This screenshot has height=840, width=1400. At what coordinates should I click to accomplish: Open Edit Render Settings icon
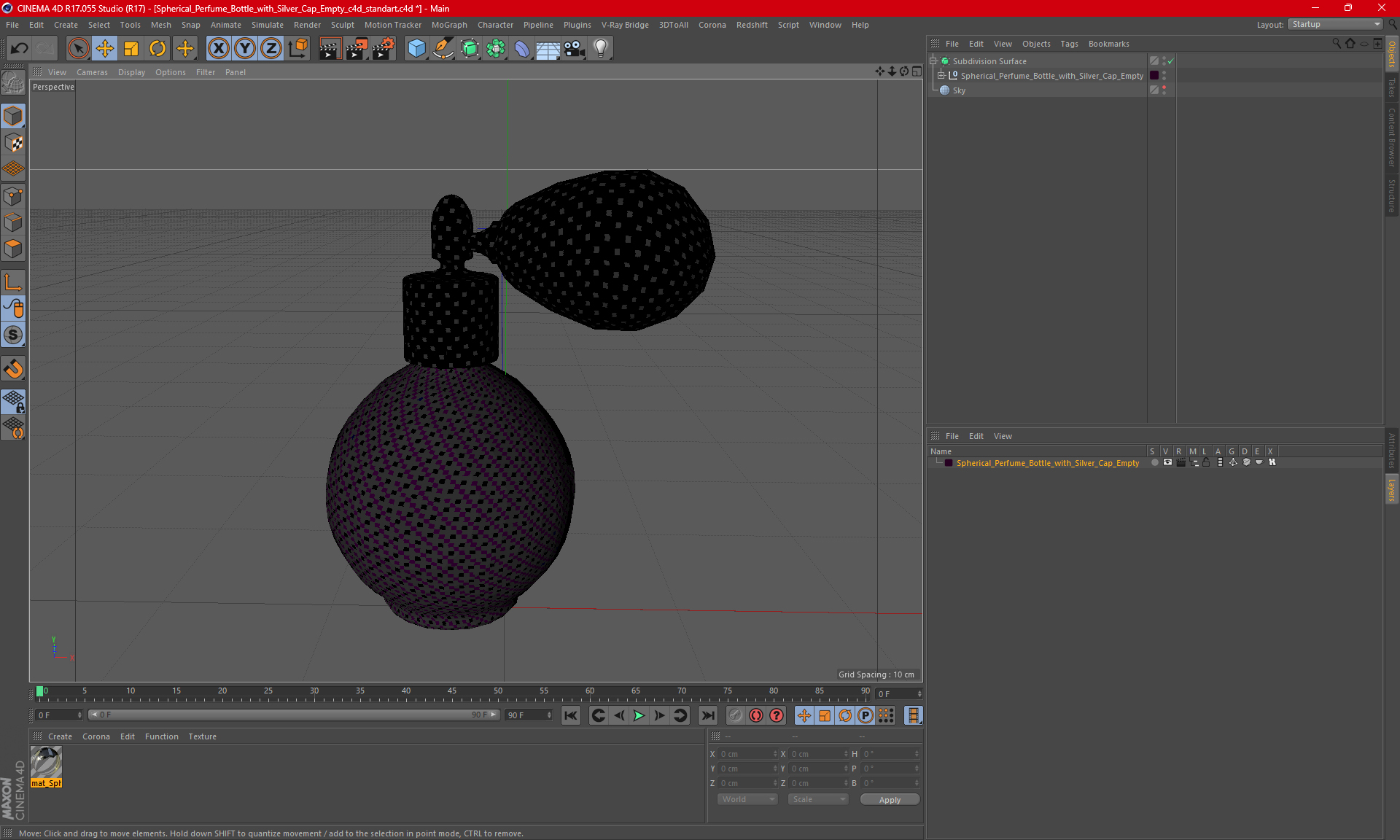pyautogui.click(x=384, y=49)
